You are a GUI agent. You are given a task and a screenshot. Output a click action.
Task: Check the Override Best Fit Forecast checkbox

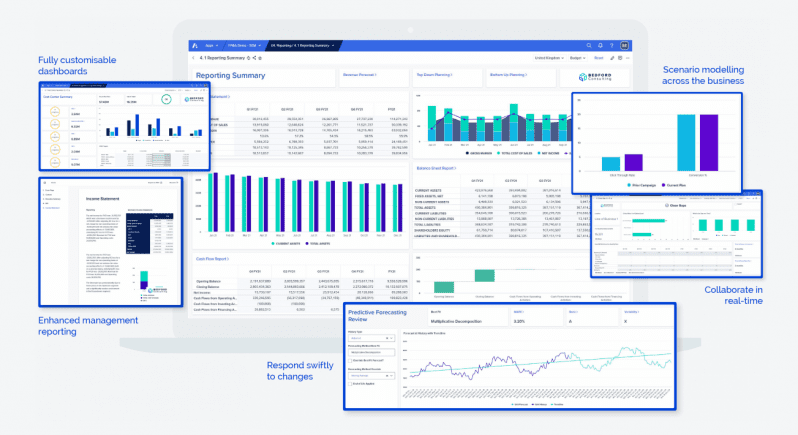[350, 361]
